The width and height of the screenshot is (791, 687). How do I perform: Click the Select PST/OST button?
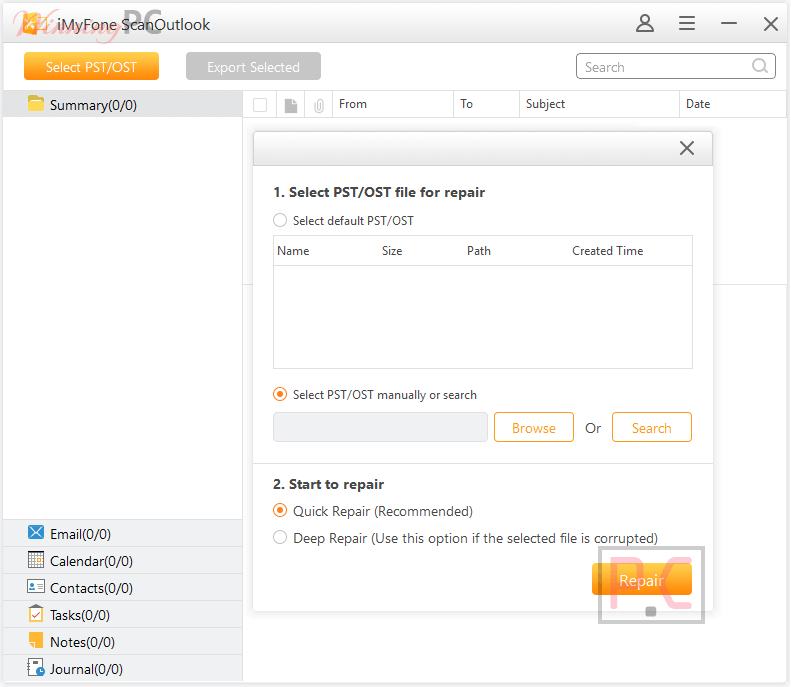91,66
